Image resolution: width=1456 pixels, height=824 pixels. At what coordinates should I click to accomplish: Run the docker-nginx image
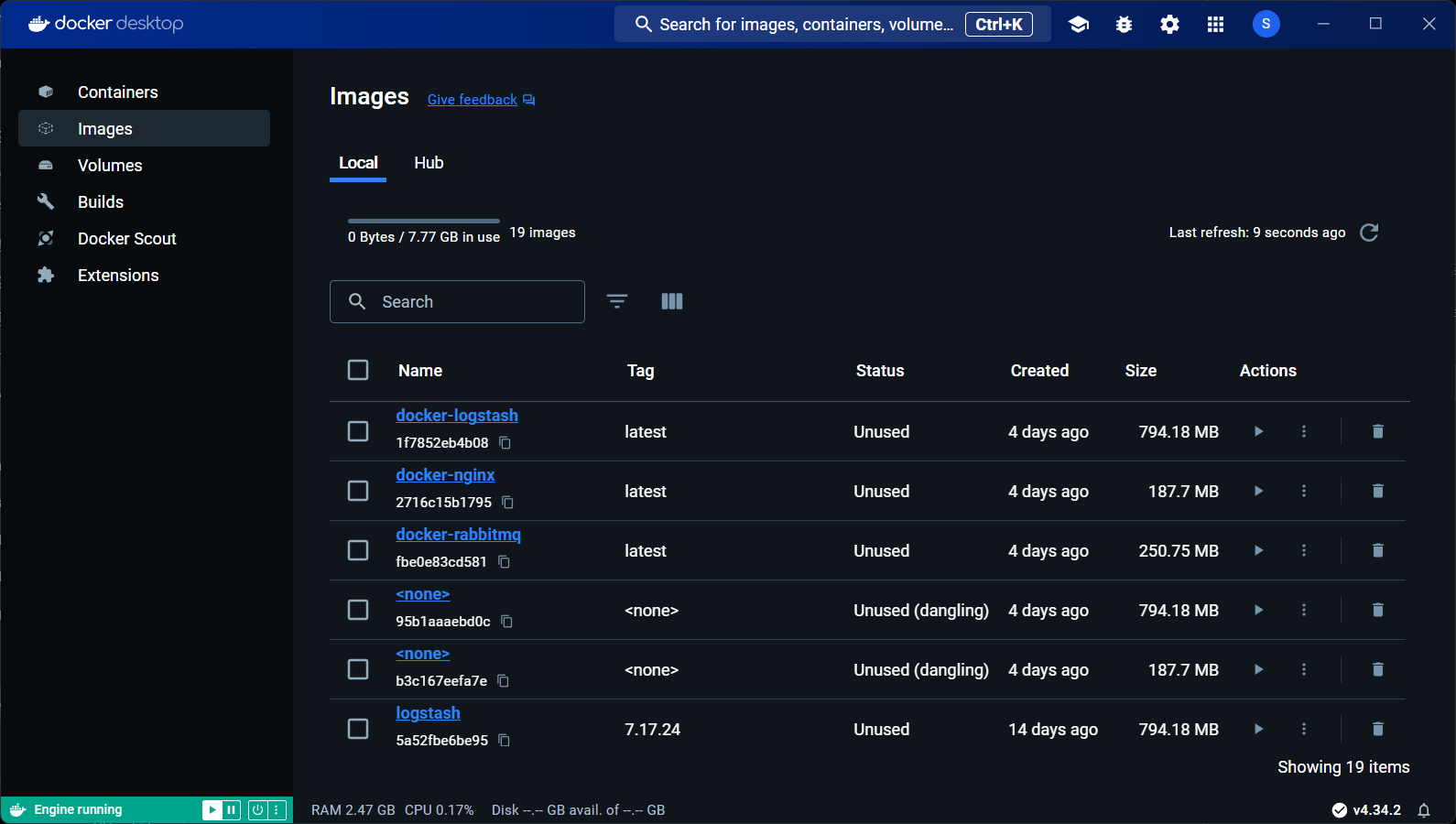point(1258,491)
